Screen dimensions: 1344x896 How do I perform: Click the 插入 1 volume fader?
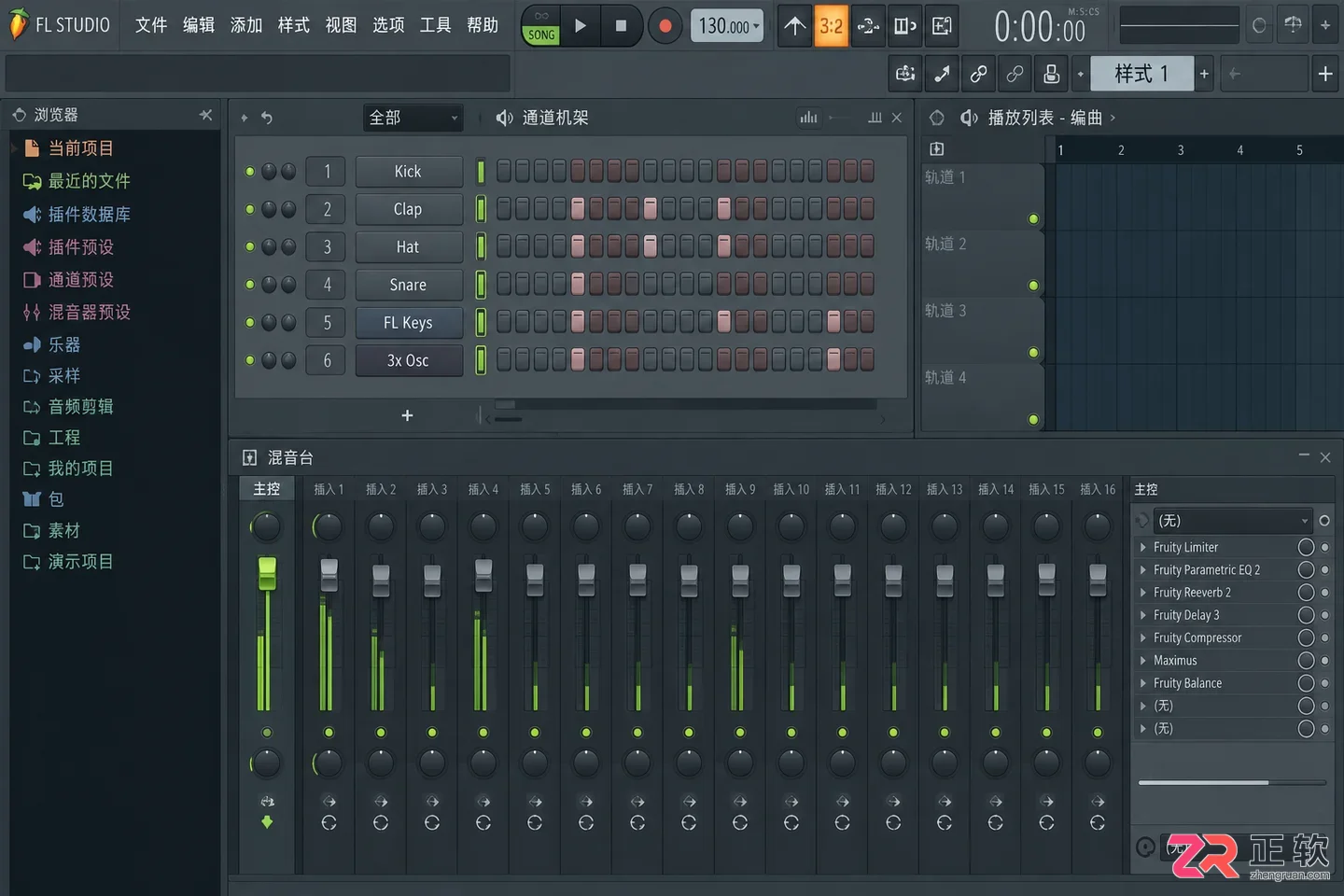point(329,575)
